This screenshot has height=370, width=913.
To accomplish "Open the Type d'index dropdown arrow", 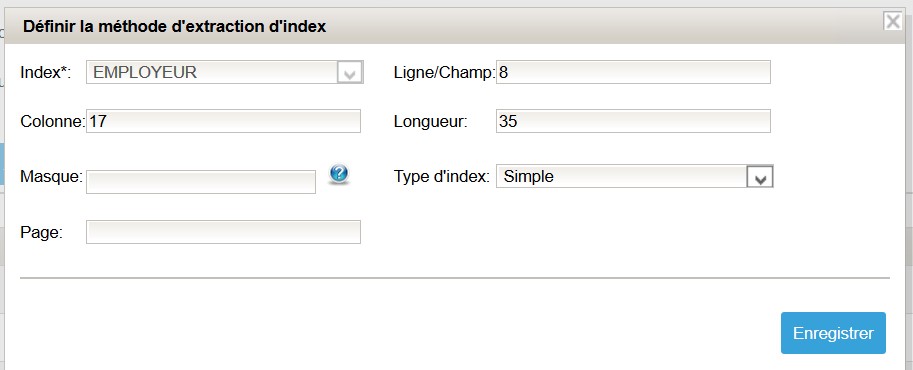I will coord(760,177).
